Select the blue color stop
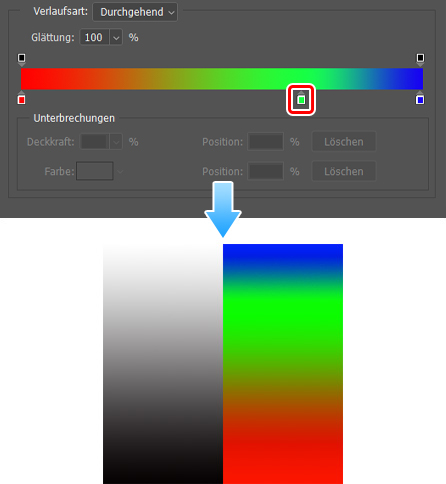Image resolution: width=446 pixels, height=484 pixels. 420,98
